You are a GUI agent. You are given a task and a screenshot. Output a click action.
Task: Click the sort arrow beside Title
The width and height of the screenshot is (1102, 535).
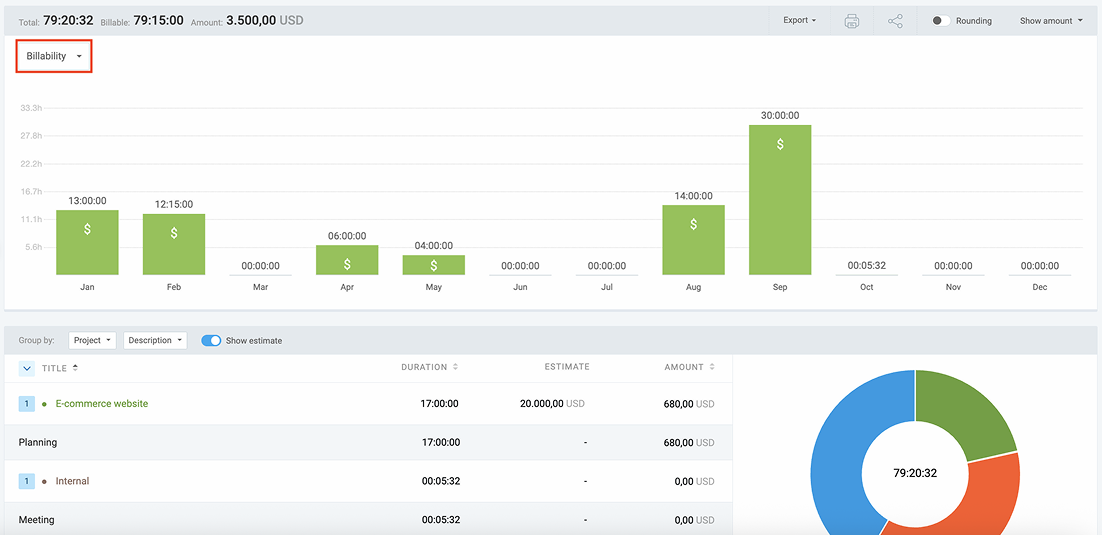(76, 368)
